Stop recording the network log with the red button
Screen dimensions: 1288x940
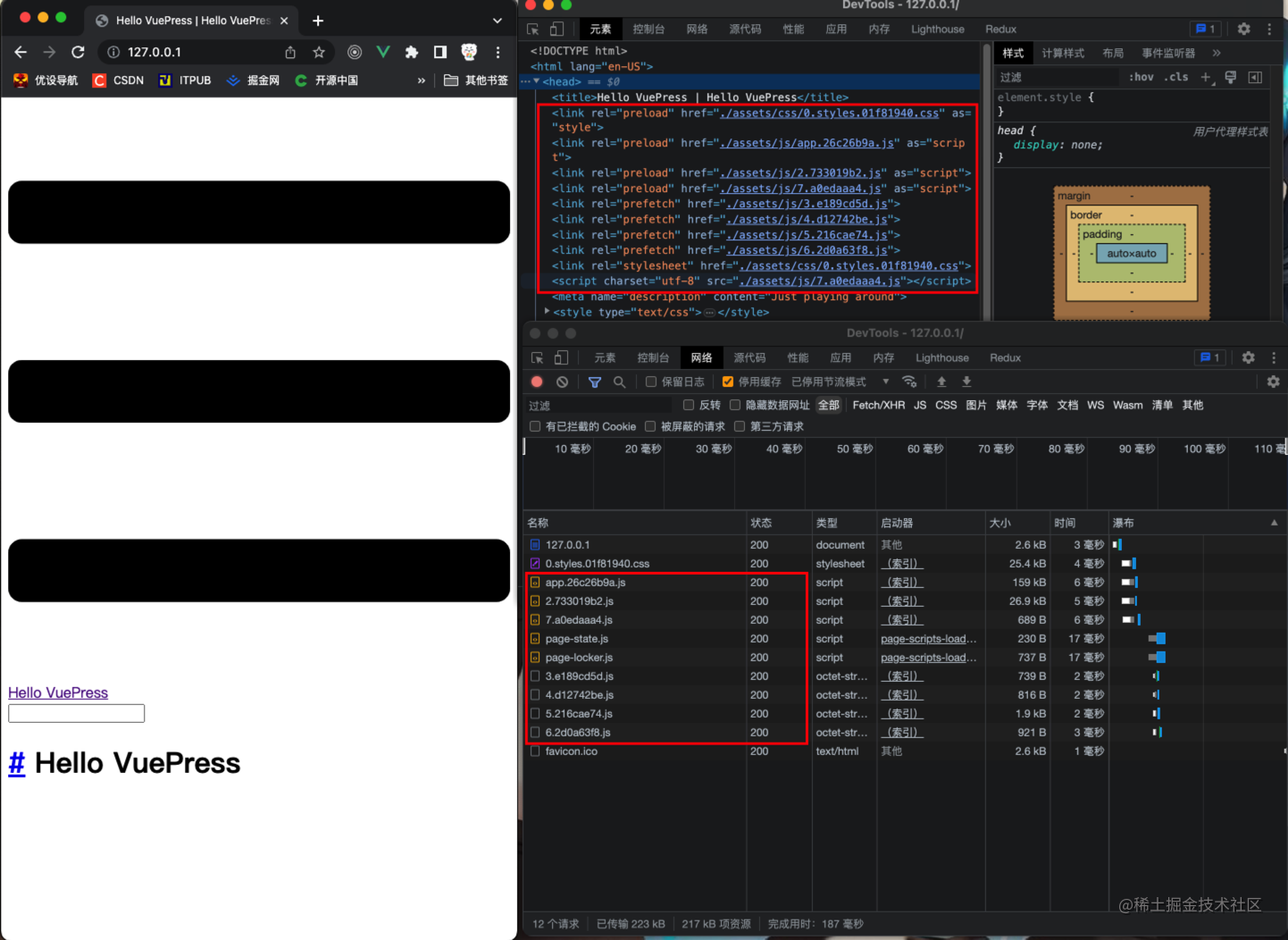coord(537,382)
